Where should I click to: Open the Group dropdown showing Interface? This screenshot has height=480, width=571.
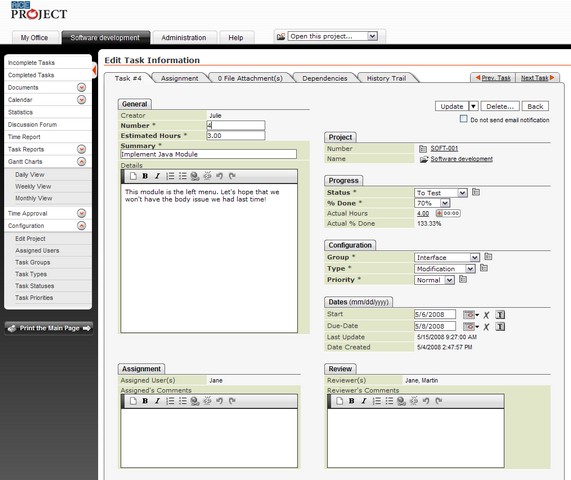pyautogui.click(x=447, y=257)
